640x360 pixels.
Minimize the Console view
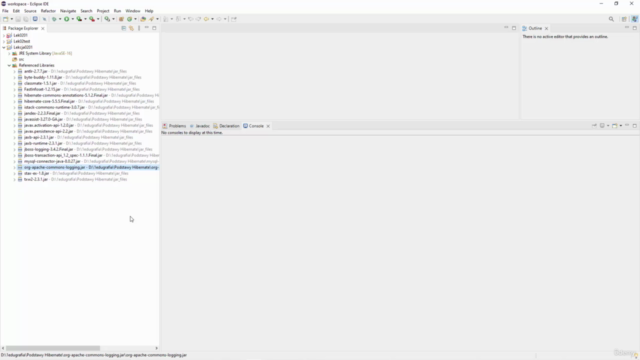627,126
